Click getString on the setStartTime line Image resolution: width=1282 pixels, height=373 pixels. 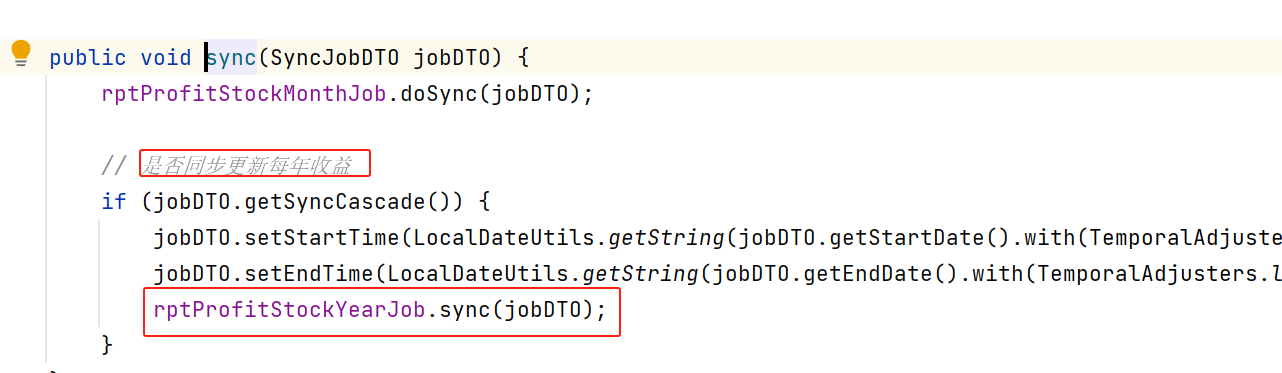665,238
